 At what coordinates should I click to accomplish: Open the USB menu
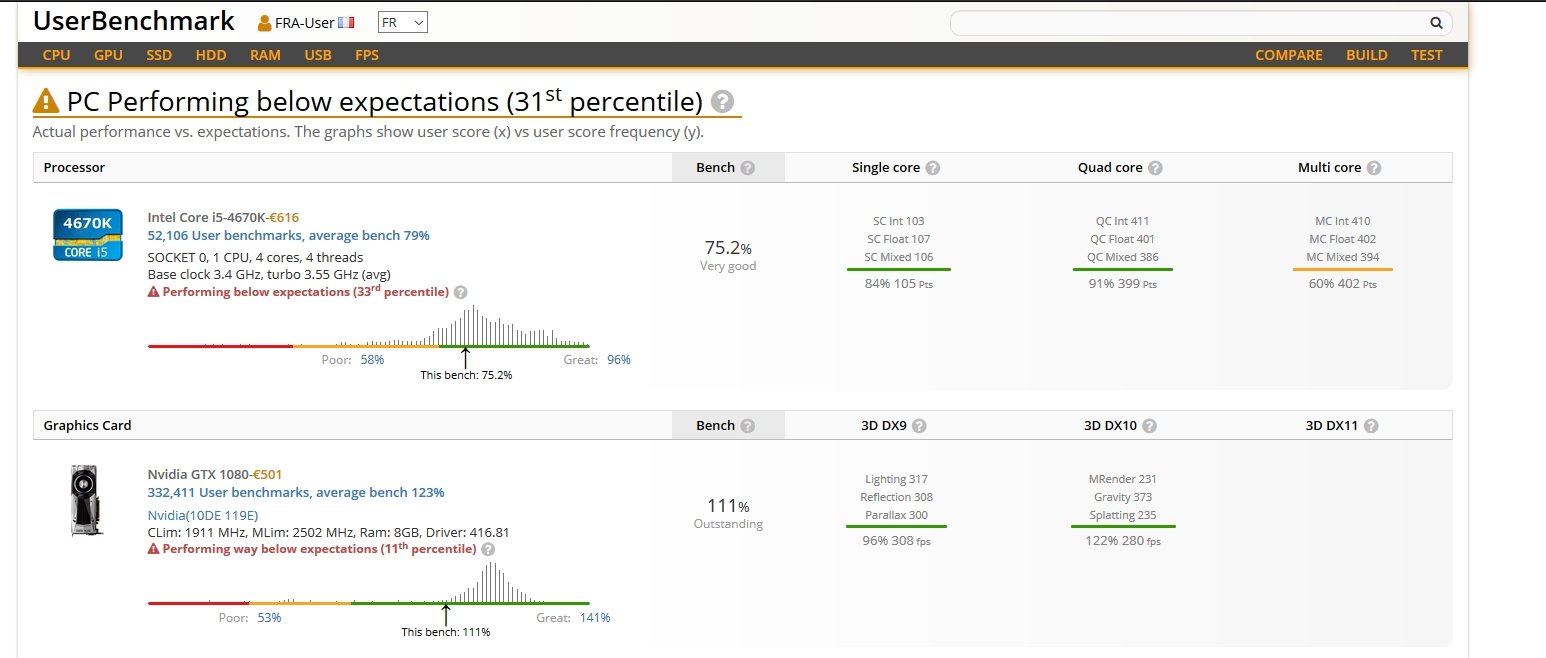[x=318, y=56]
